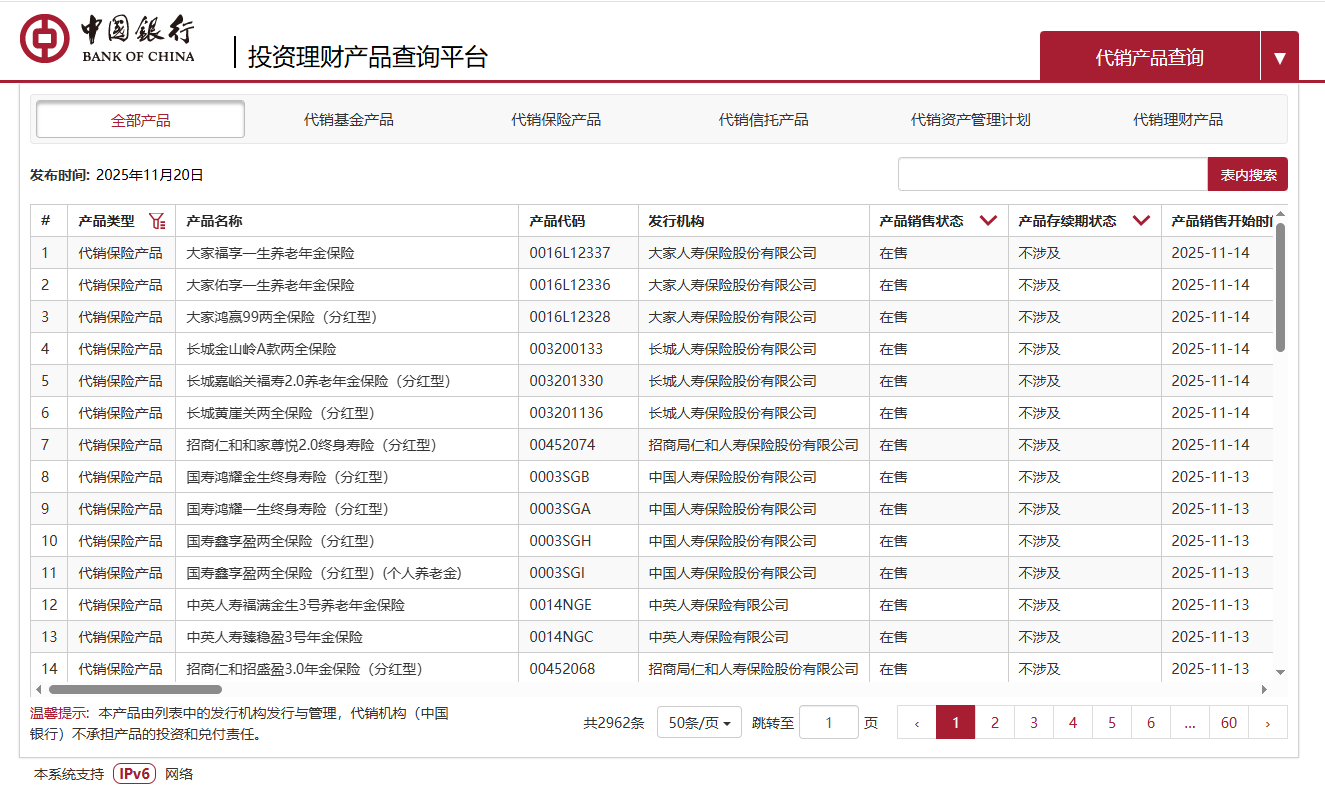
Task: Click the 表内搜索 search button
Action: click(x=1246, y=173)
